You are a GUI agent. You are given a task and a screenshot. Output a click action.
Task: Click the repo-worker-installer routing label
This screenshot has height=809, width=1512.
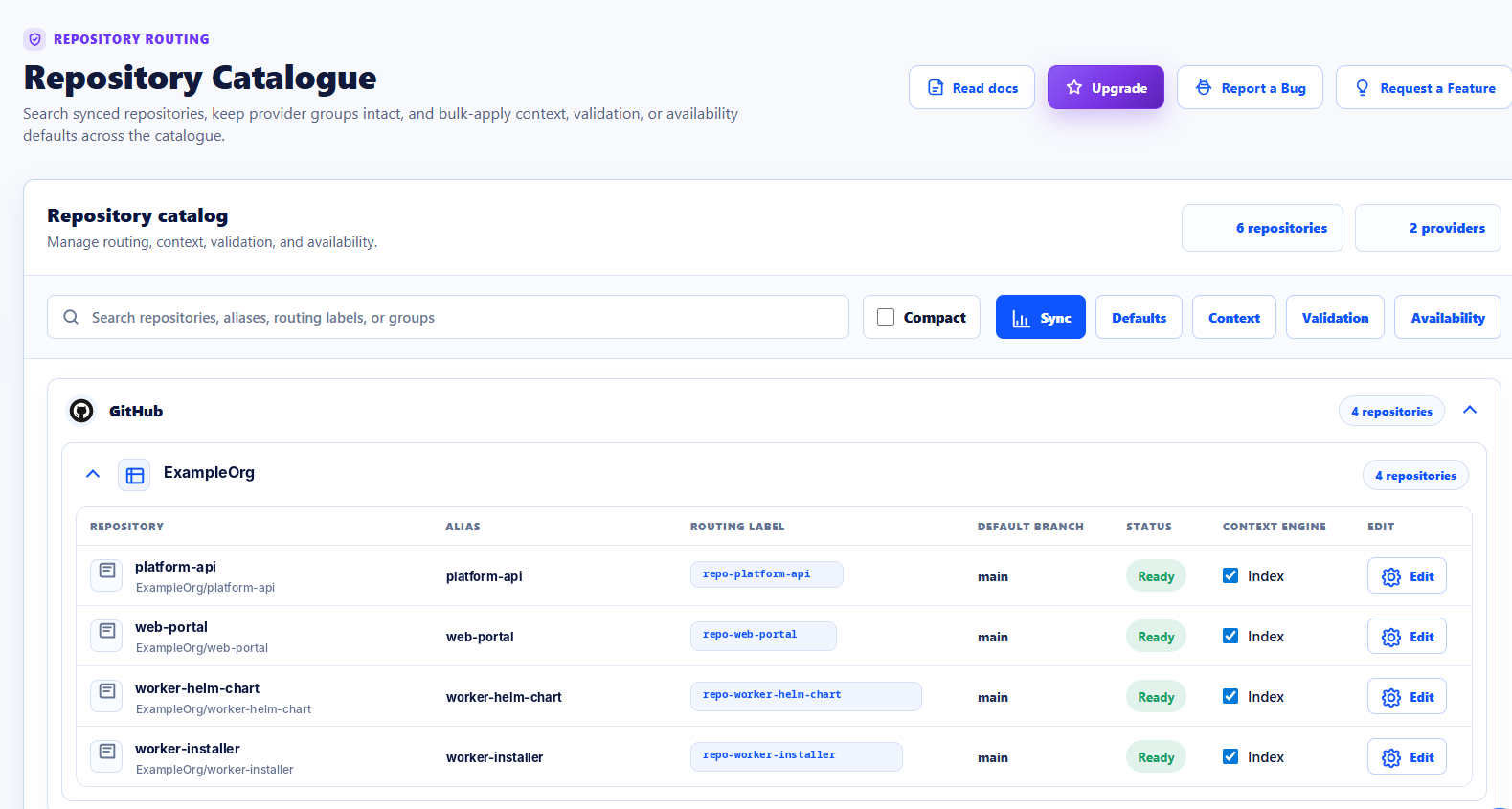796,756
